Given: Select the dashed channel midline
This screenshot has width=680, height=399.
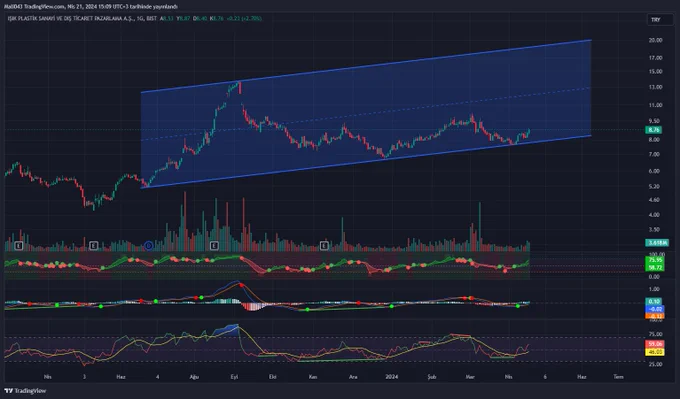Looking at the screenshot, I should tap(366, 114).
